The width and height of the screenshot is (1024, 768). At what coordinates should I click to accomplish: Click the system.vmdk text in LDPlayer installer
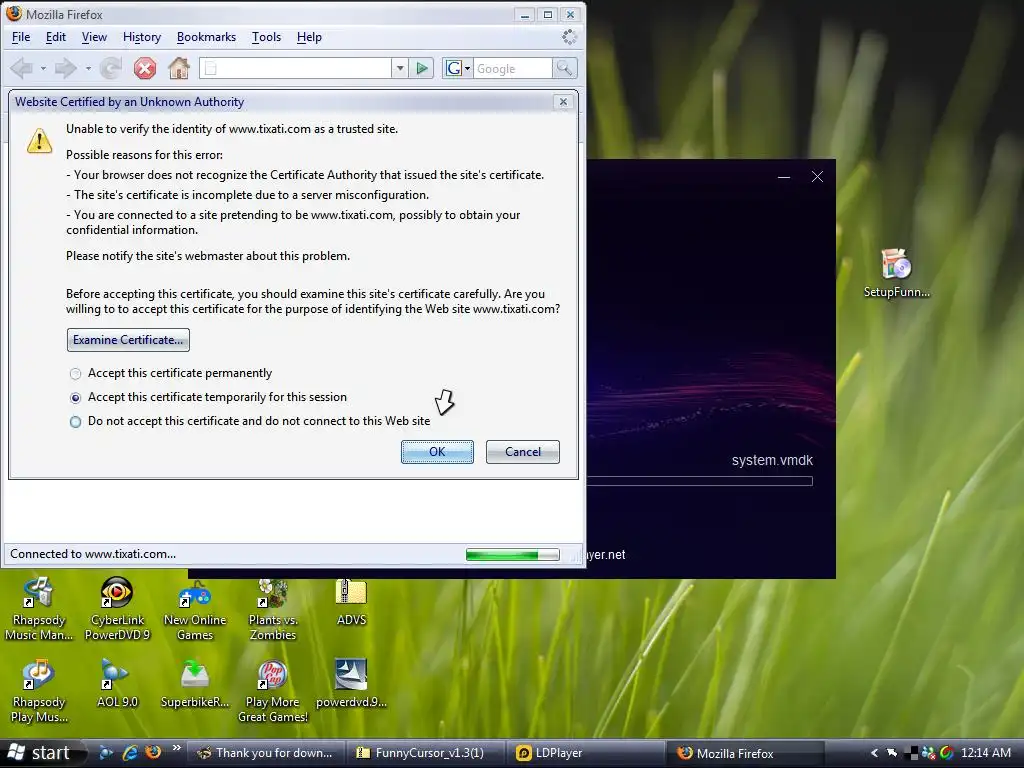pos(772,460)
